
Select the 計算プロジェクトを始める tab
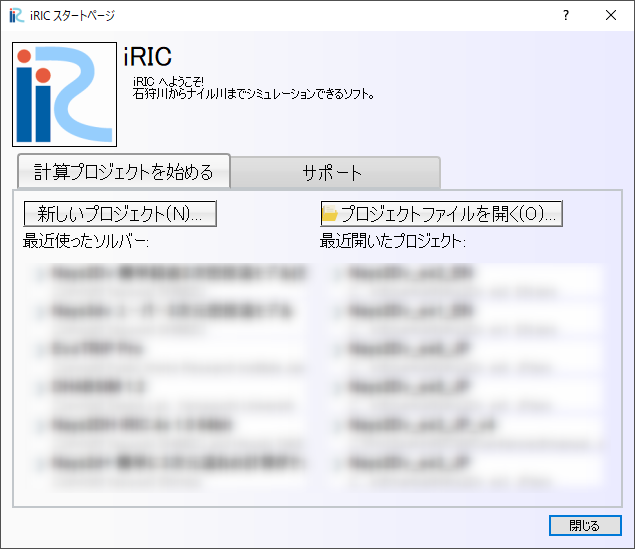(x=124, y=171)
